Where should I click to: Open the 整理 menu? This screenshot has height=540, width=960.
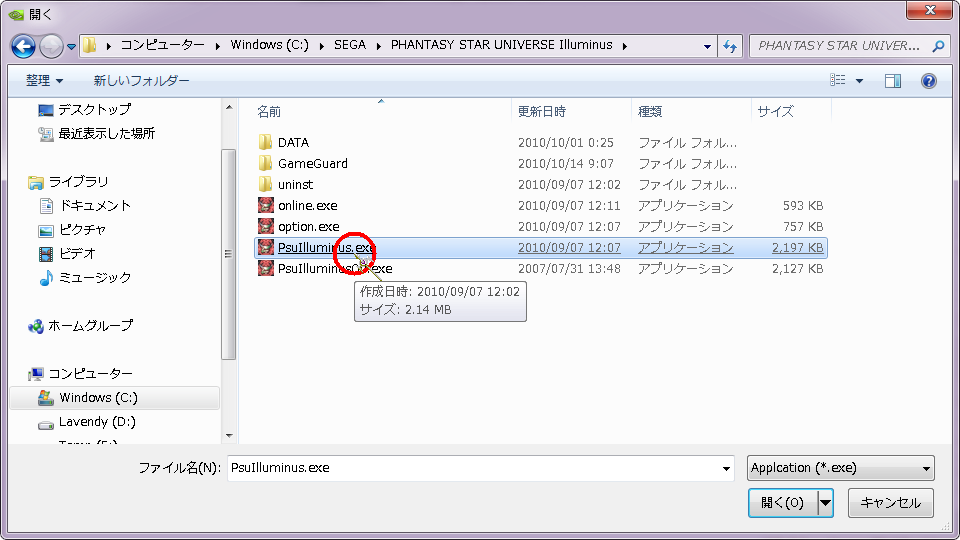(x=44, y=80)
